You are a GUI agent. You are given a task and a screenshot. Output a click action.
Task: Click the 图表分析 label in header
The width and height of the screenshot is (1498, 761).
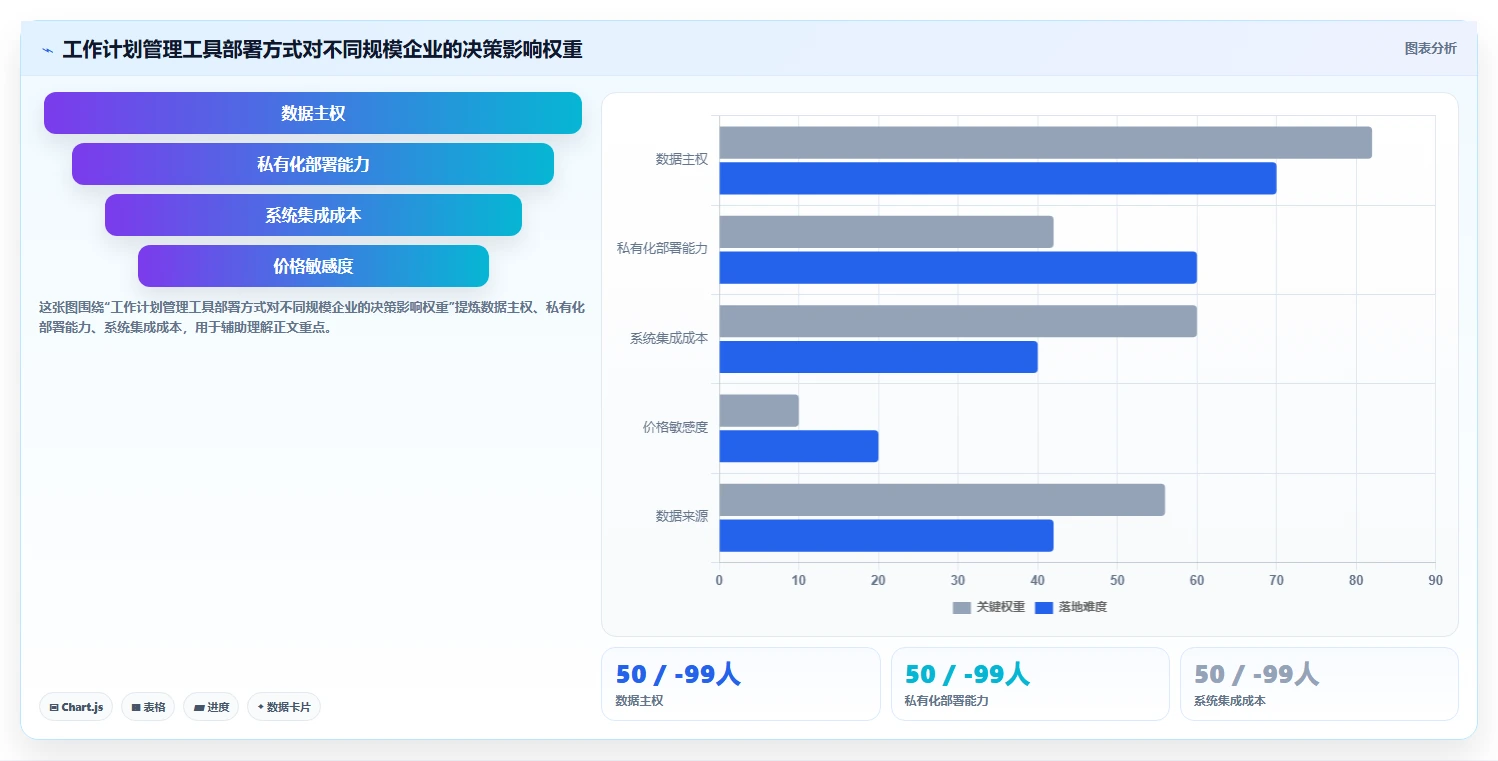(1430, 48)
